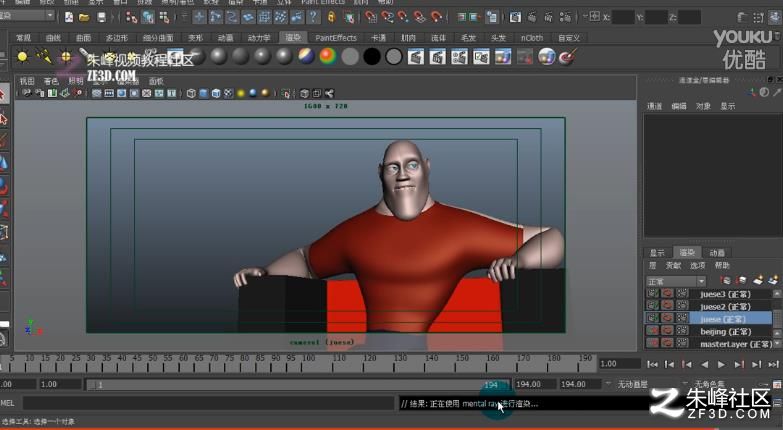The image size is (783, 430).
Task: Open the 通道 channel box menu
Action: coord(654,106)
